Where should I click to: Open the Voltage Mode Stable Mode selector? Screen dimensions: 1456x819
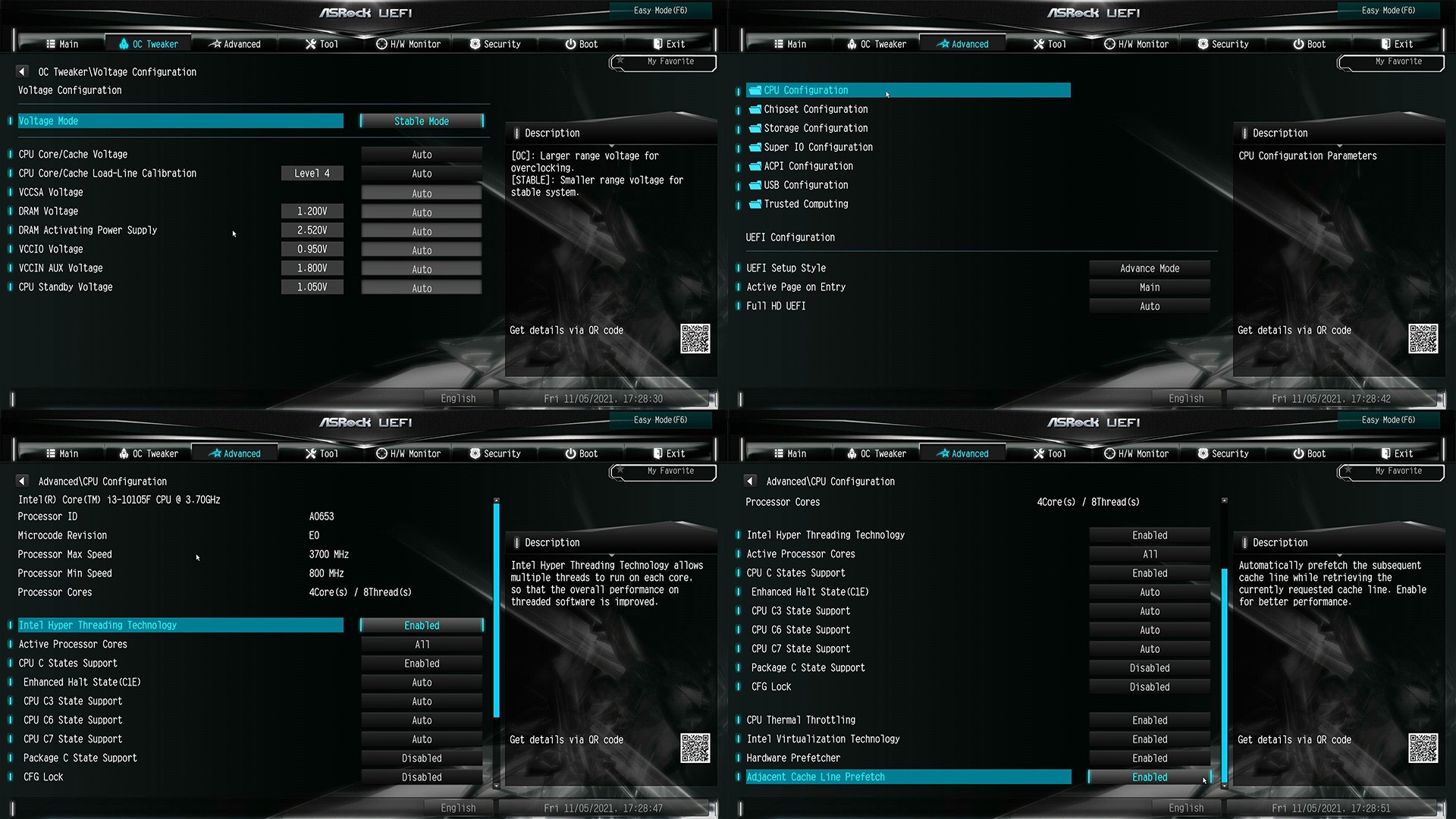point(422,121)
